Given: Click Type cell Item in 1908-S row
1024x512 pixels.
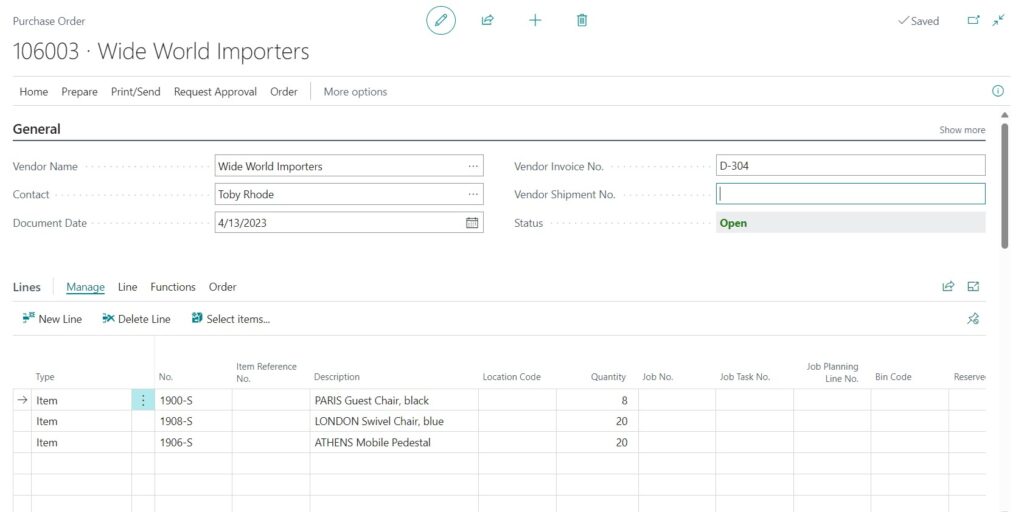Looking at the screenshot, I should [x=82, y=421].
